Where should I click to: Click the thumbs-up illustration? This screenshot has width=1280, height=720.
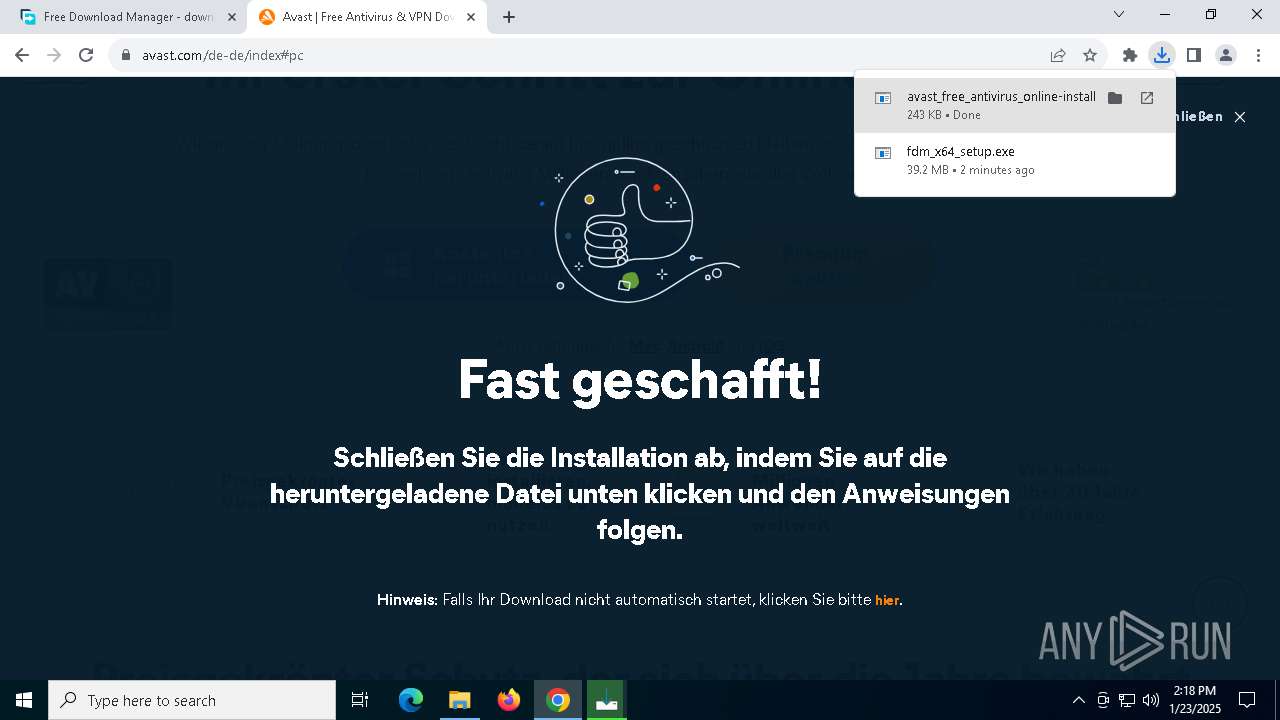click(640, 230)
